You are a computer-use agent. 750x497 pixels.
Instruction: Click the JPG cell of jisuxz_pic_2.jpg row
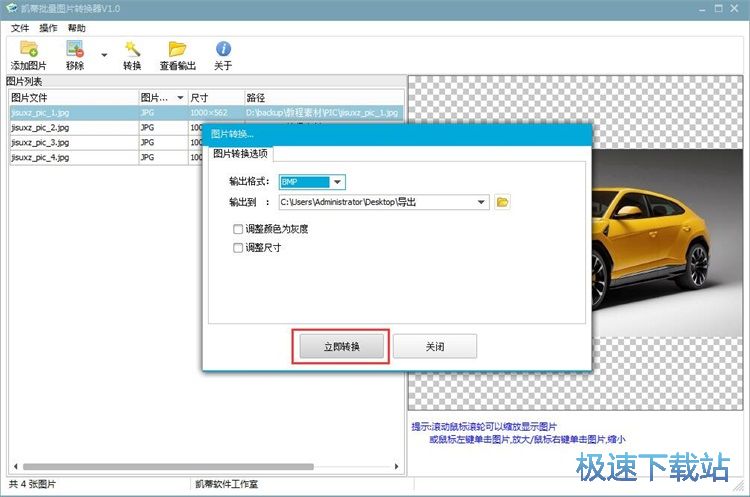pos(163,128)
